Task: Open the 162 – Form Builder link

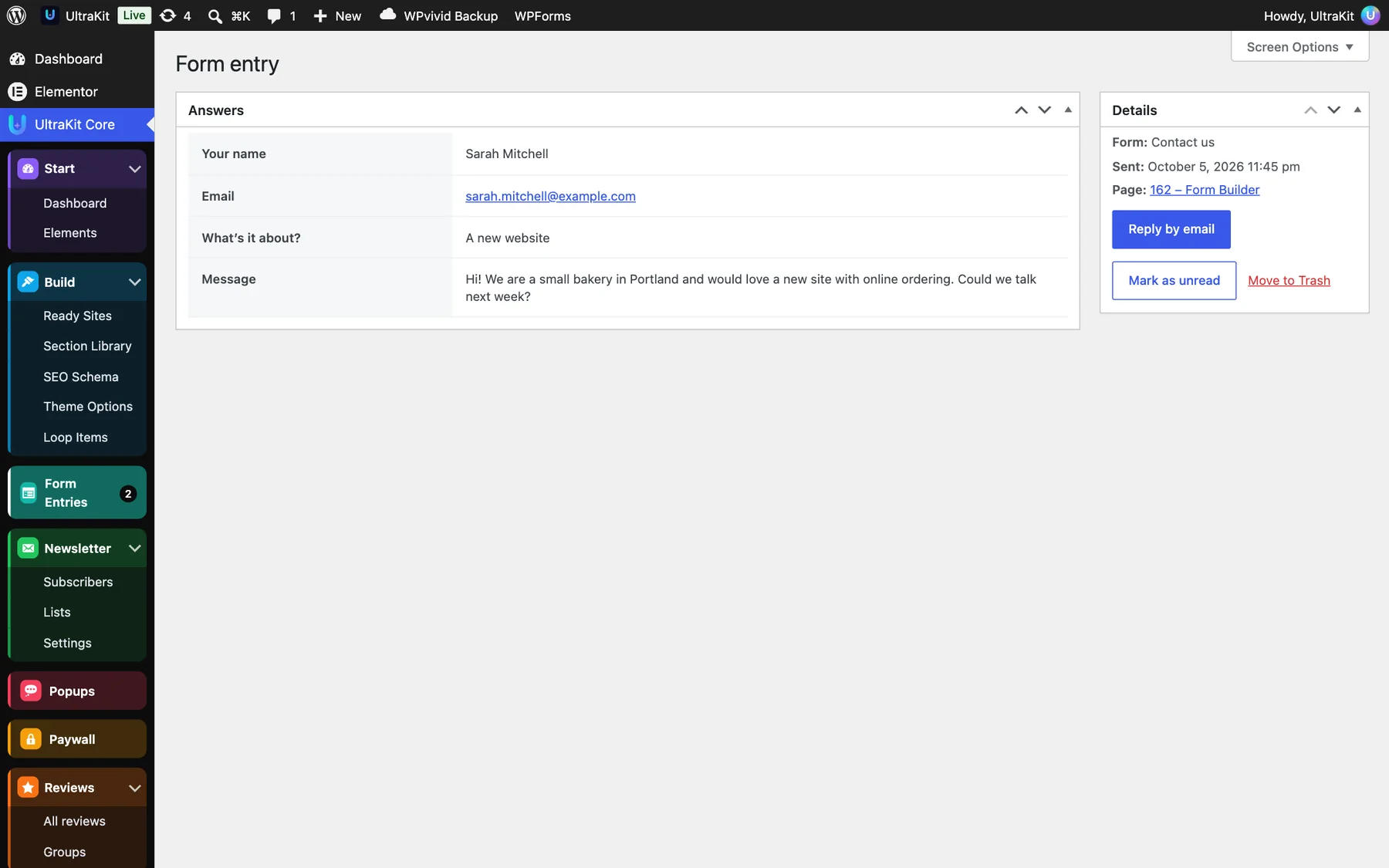Action: (x=1205, y=190)
